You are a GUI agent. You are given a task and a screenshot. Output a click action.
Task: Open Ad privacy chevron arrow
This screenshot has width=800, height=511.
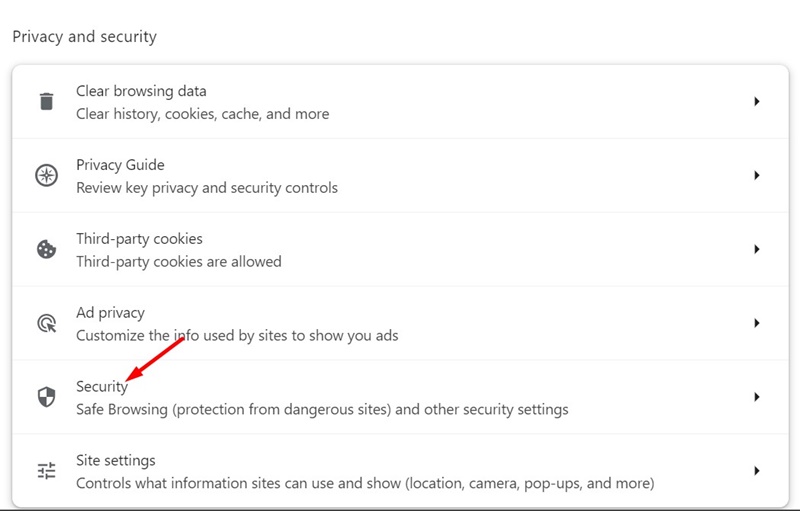tap(757, 323)
